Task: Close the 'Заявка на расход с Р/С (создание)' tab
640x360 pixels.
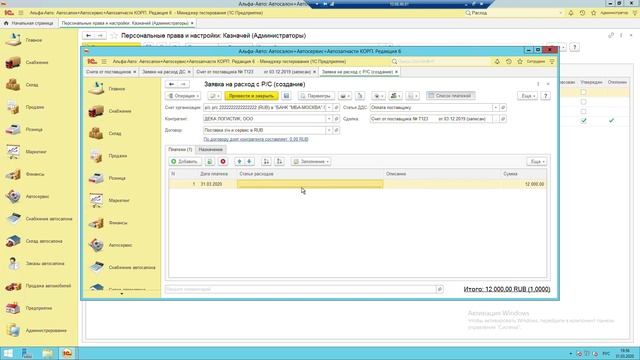Action: point(396,72)
